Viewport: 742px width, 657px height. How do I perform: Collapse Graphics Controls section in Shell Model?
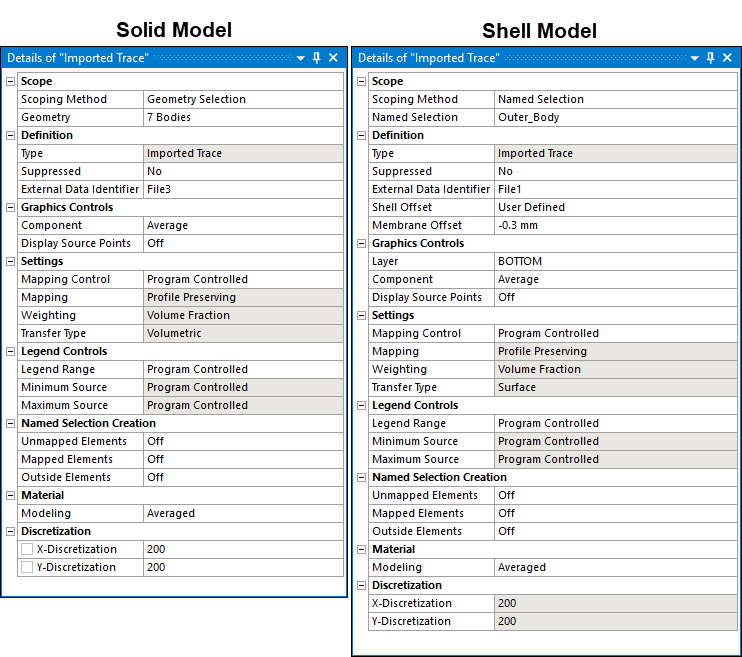click(x=362, y=243)
